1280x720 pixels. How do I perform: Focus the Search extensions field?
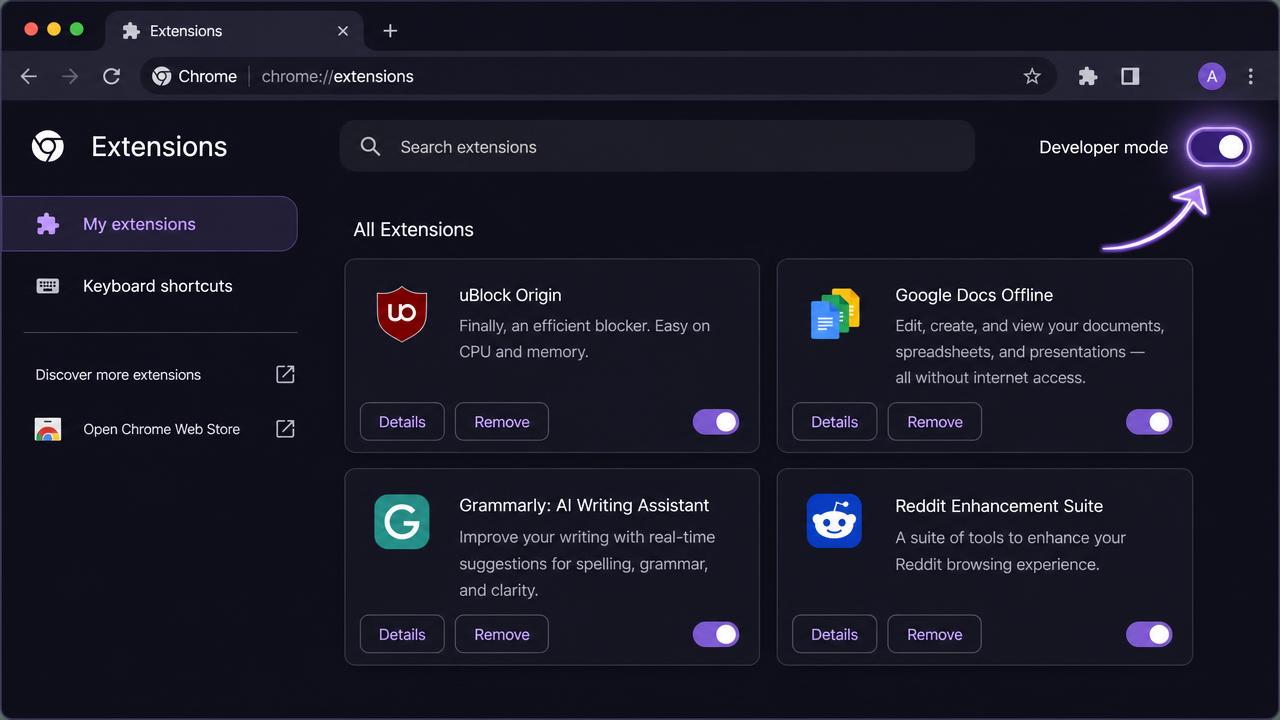657,146
